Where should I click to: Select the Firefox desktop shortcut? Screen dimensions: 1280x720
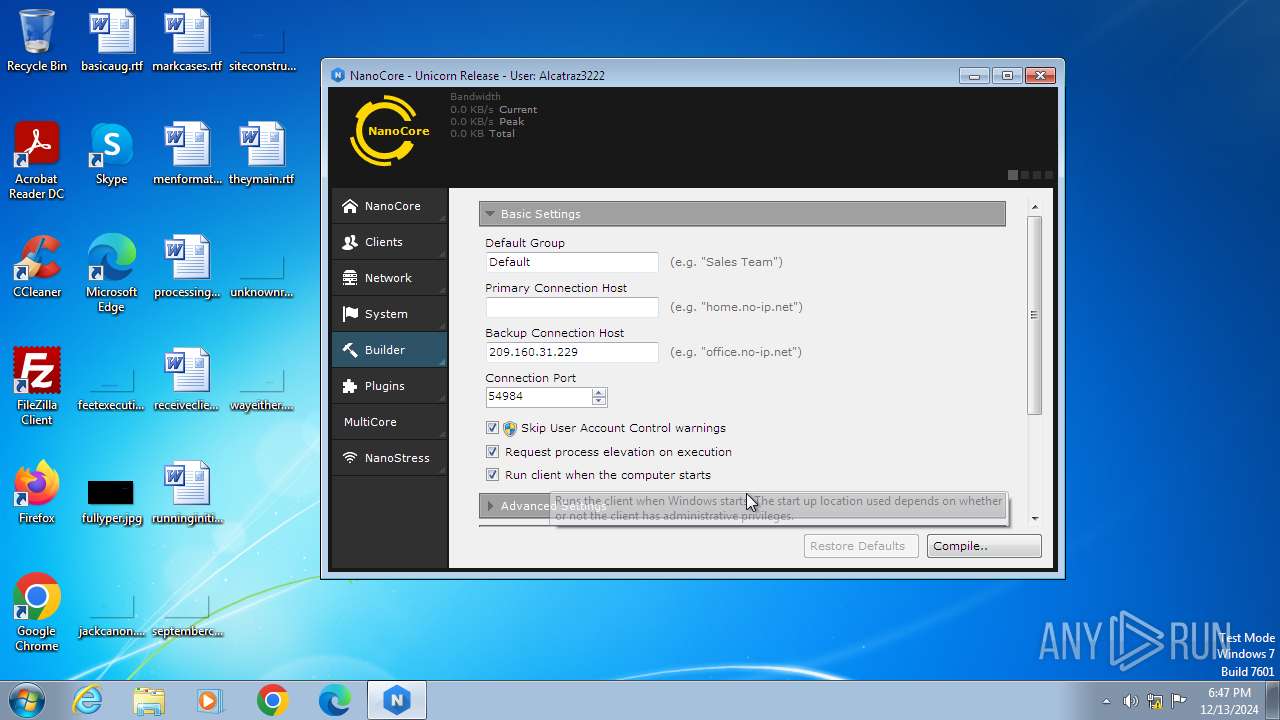click(x=37, y=493)
